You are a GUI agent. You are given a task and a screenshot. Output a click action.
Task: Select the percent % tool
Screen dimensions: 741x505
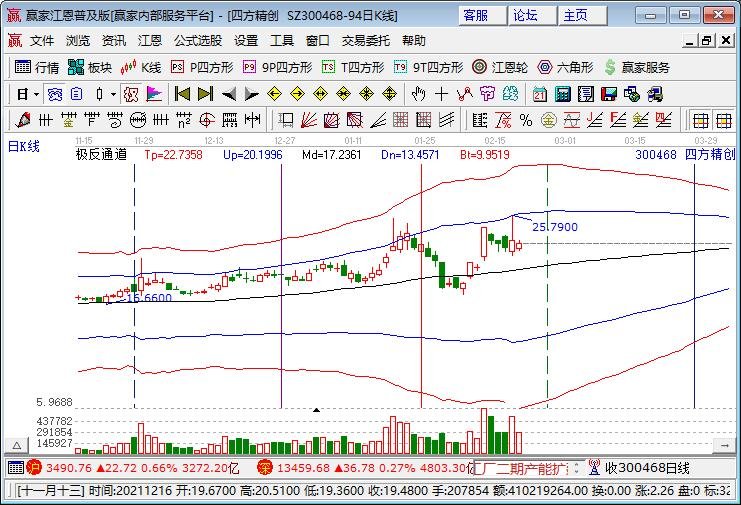pyautogui.click(x=526, y=120)
